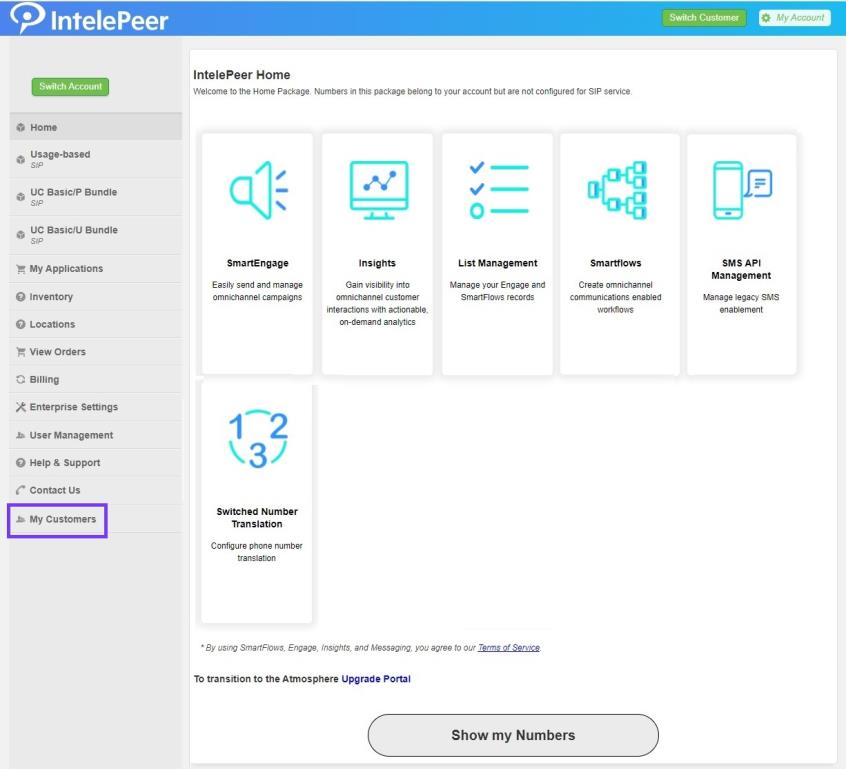
Task: Click the UC Basic/U Bundle package icon
Action: click(x=21, y=235)
